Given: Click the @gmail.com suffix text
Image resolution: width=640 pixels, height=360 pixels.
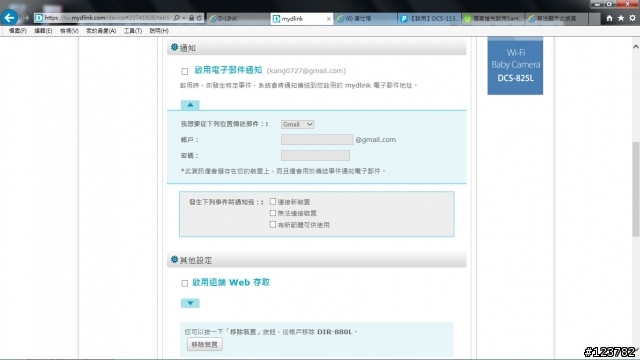Looking at the screenshot, I should (x=376, y=140).
